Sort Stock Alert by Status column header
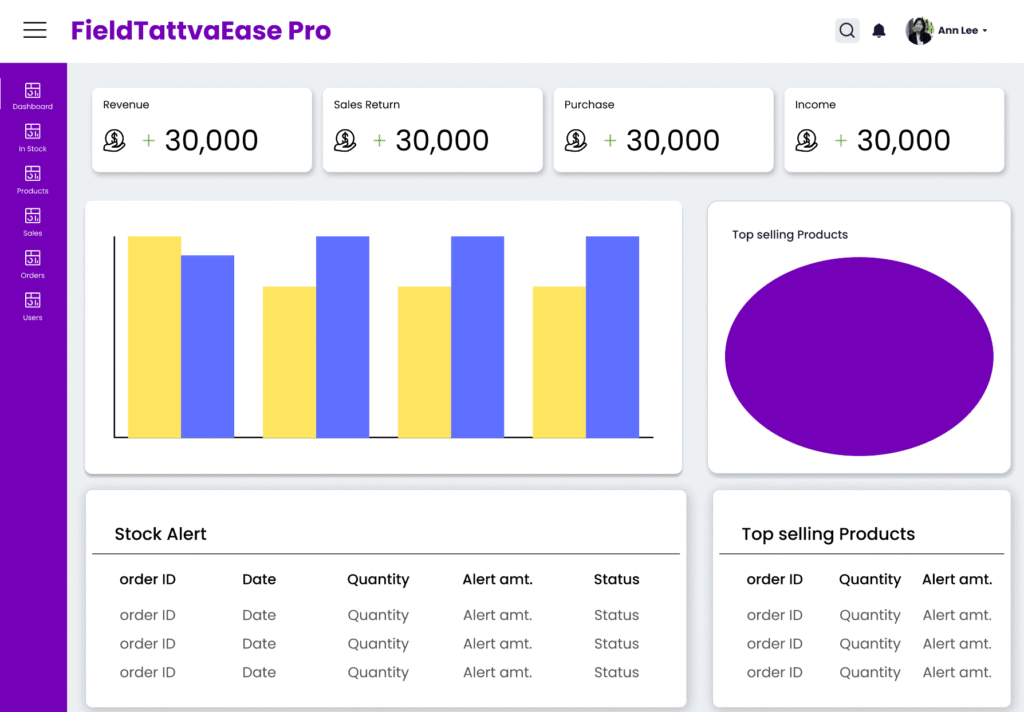This screenshot has height=712, width=1024. click(x=616, y=579)
